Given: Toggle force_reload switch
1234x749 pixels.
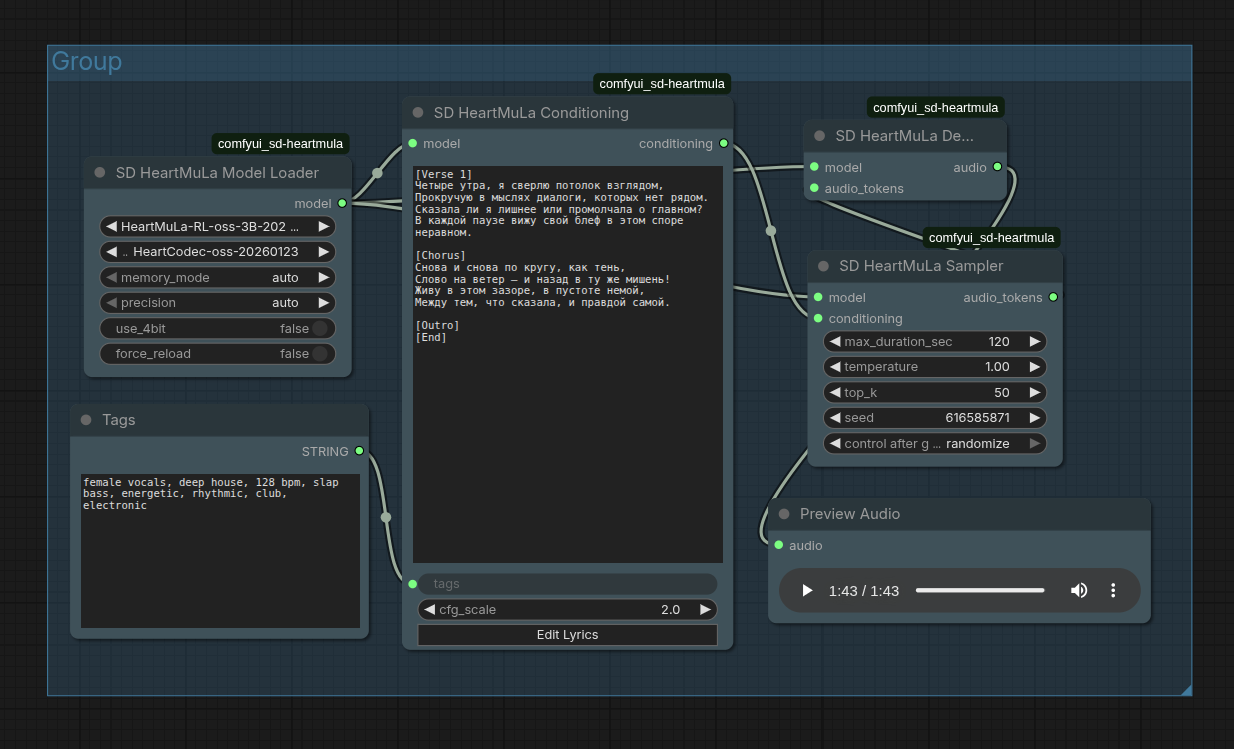Looking at the screenshot, I should (319, 354).
